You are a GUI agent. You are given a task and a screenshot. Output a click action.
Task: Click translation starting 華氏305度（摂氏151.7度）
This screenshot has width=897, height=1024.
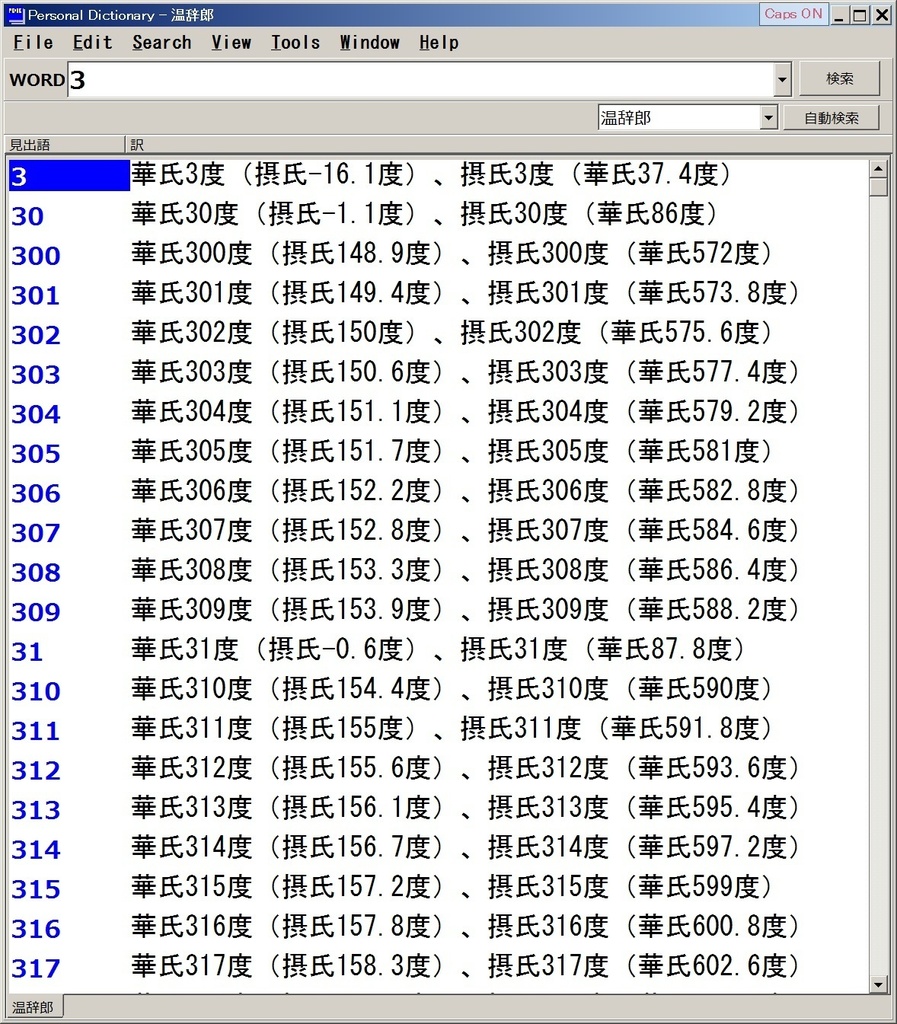pos(452,451)
